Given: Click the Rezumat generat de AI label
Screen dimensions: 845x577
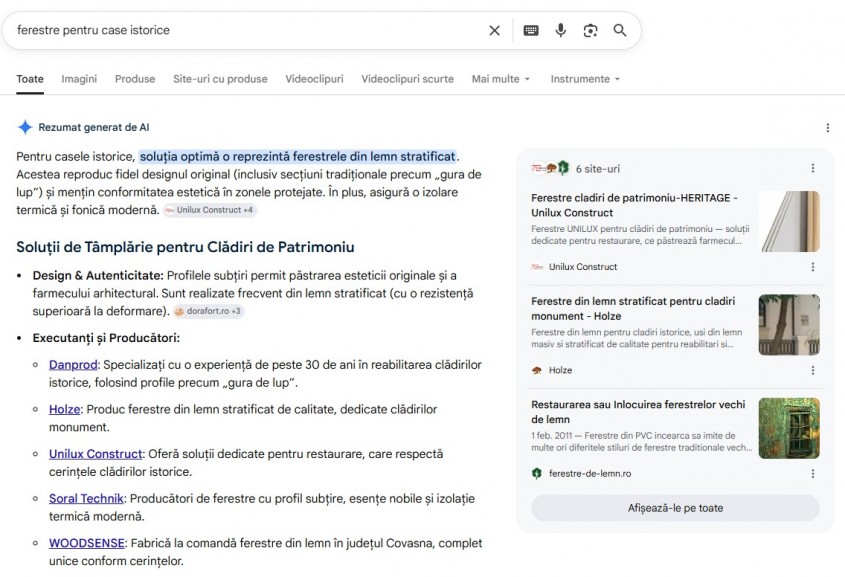Looking at the screenshot, I should [x=94, y=128].
